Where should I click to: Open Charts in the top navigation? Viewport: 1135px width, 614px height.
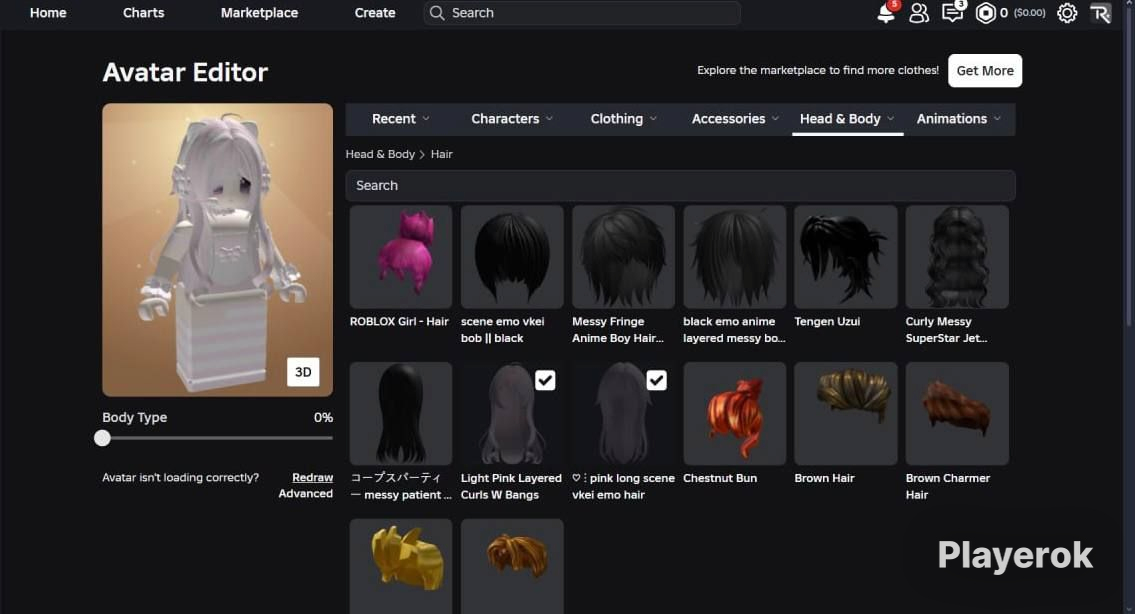click(143, 13)
